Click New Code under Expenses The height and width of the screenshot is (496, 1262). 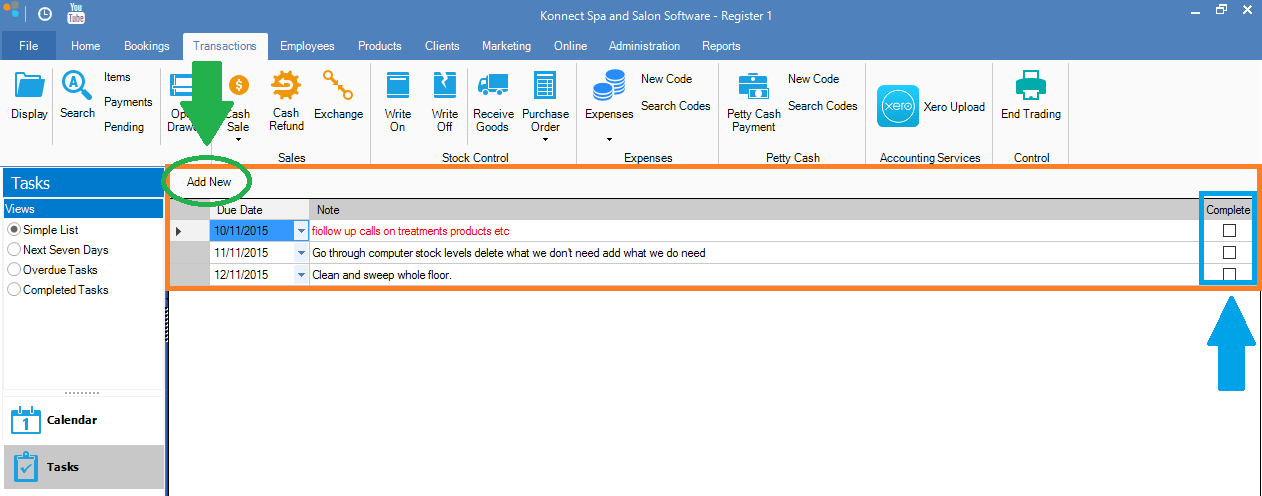[x=666, y=79]
